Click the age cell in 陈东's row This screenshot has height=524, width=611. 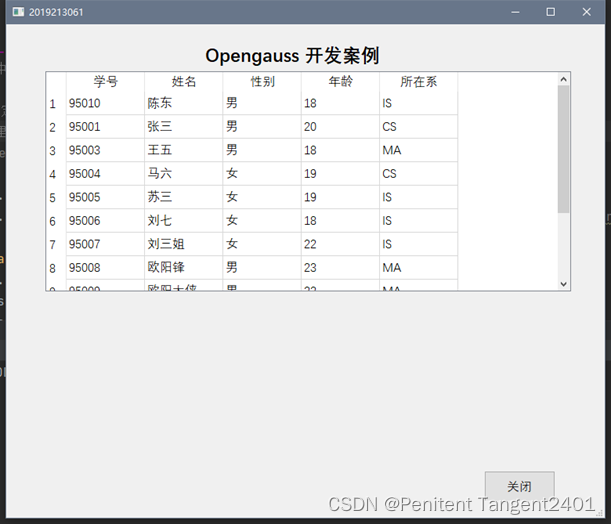(340, 103)
